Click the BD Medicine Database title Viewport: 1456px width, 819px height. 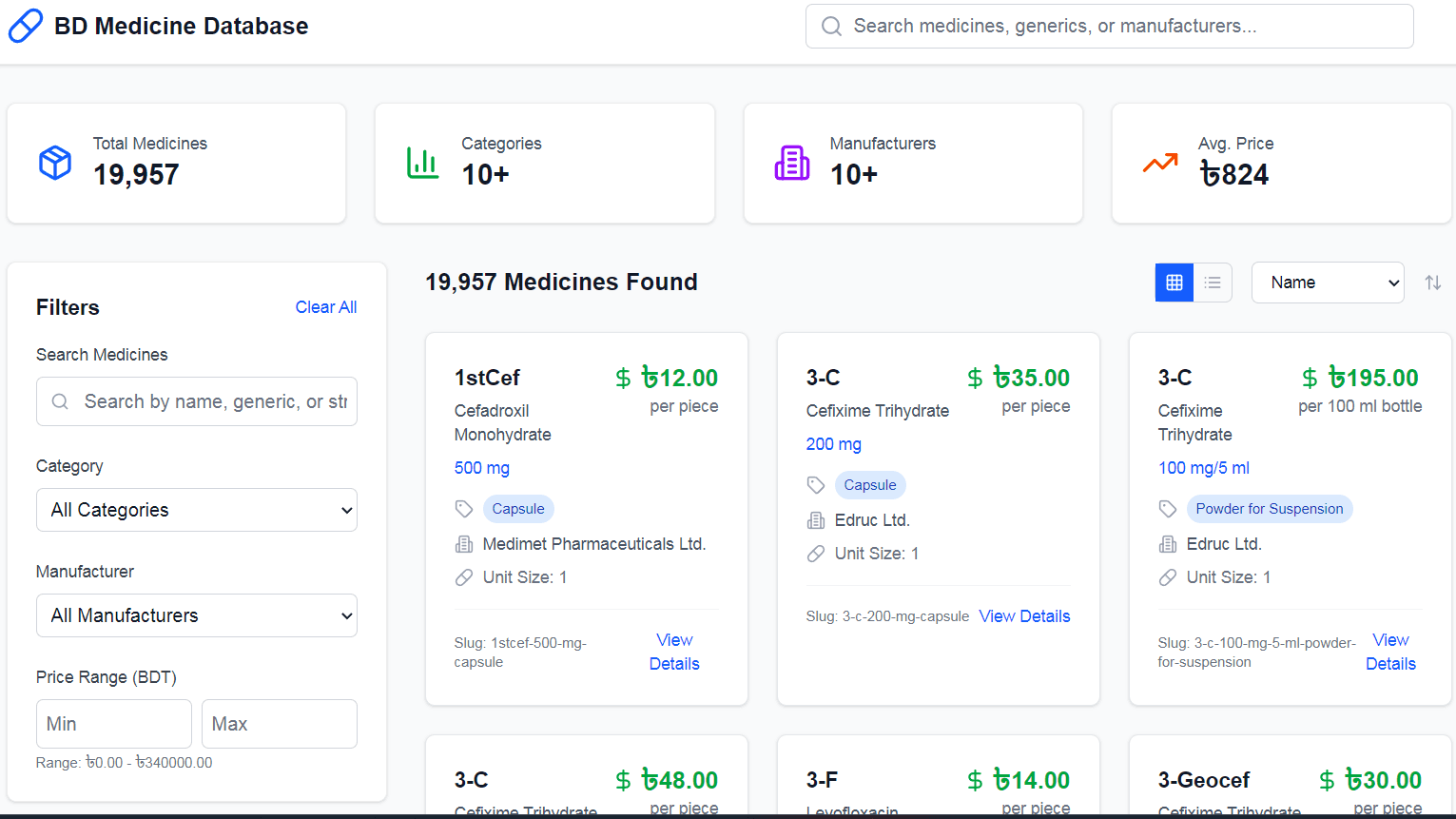(182, 26)
